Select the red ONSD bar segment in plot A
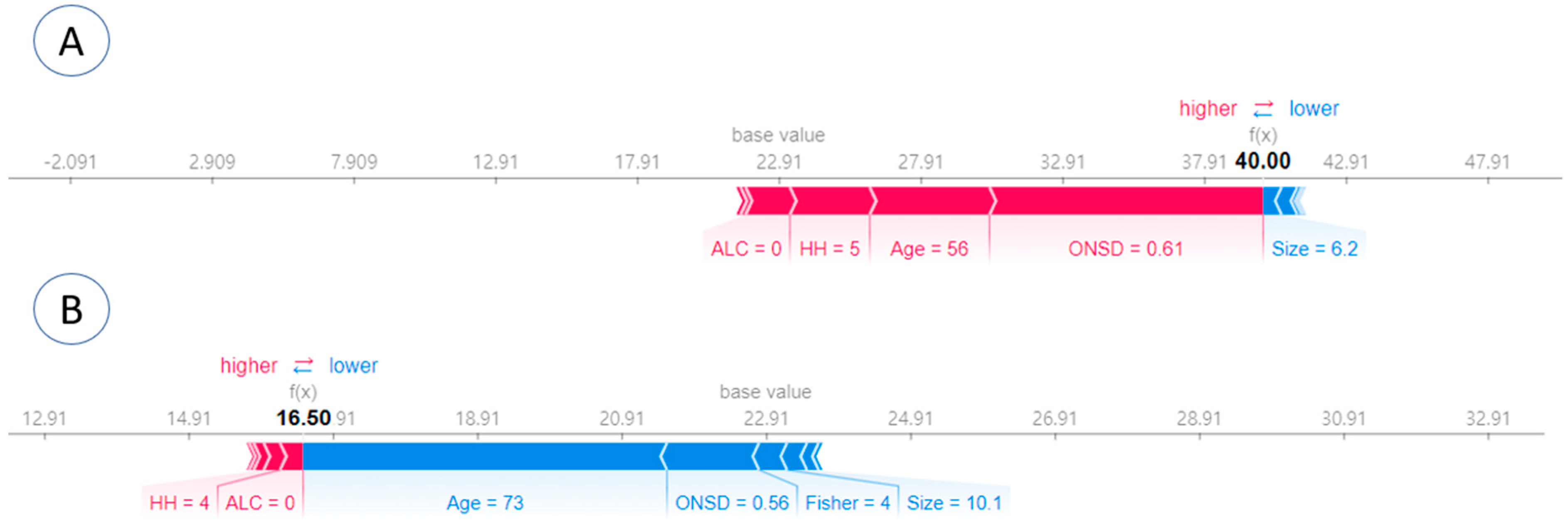The image size is (1568, 523). click(x=1126, y=201)
